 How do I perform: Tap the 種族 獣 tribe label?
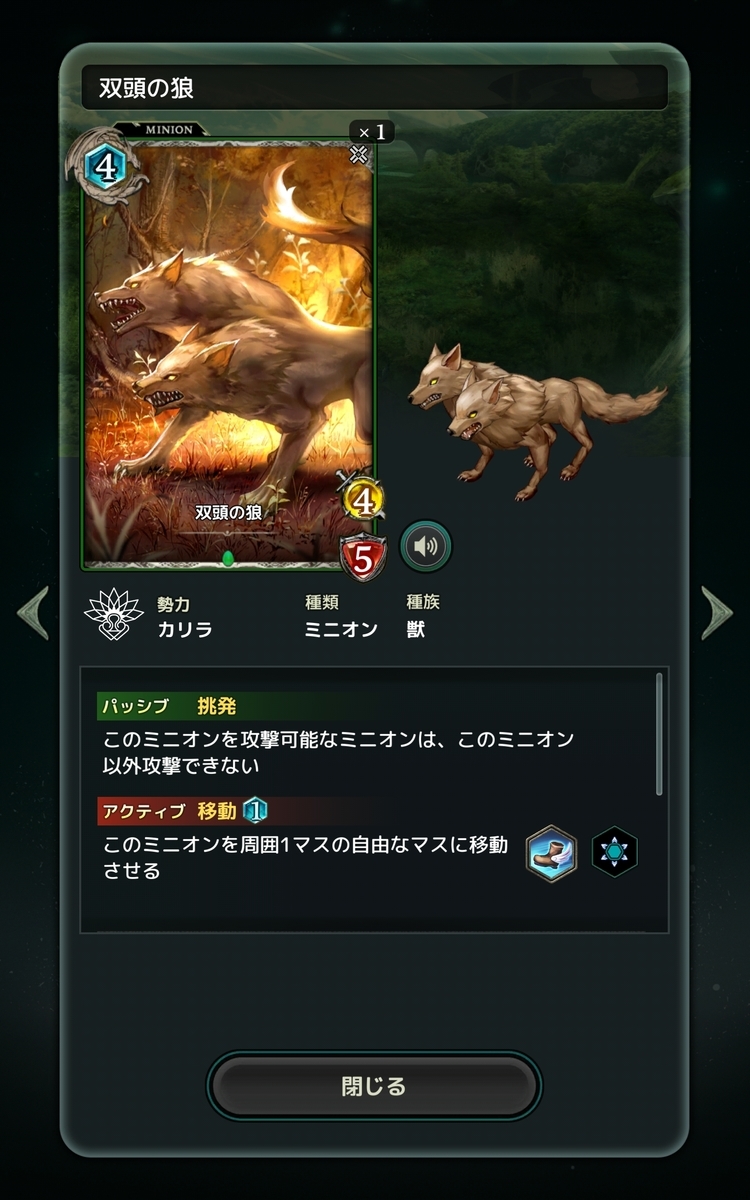(x=423, y=616)
